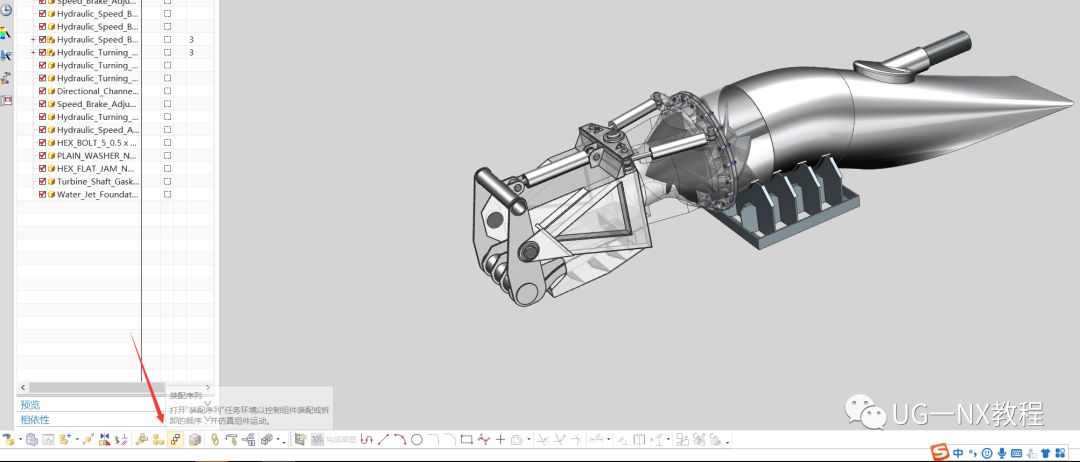Click the microphone voice input icon
The width and height of the screenshot is (1080, 462).
pyautogui.click(x=1002, y=452)
